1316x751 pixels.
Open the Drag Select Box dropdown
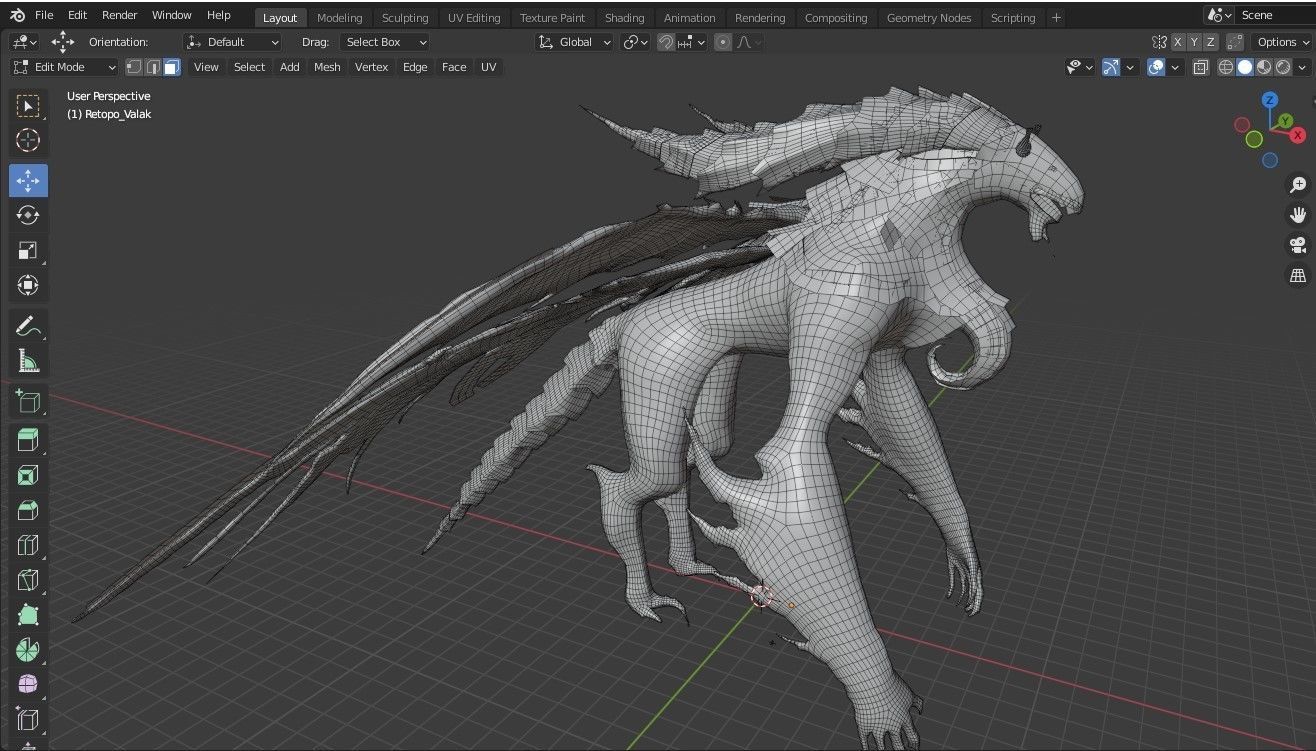pyautogui.click(x=384, y=42)
